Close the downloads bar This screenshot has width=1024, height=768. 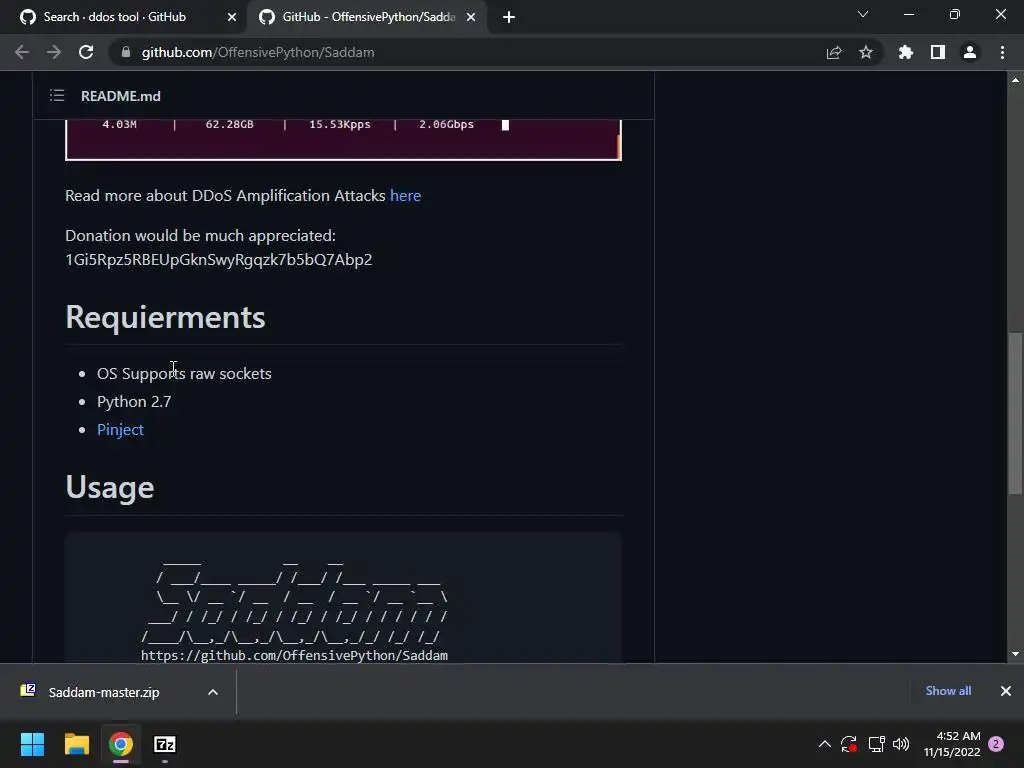click(x=1006, y=691)
